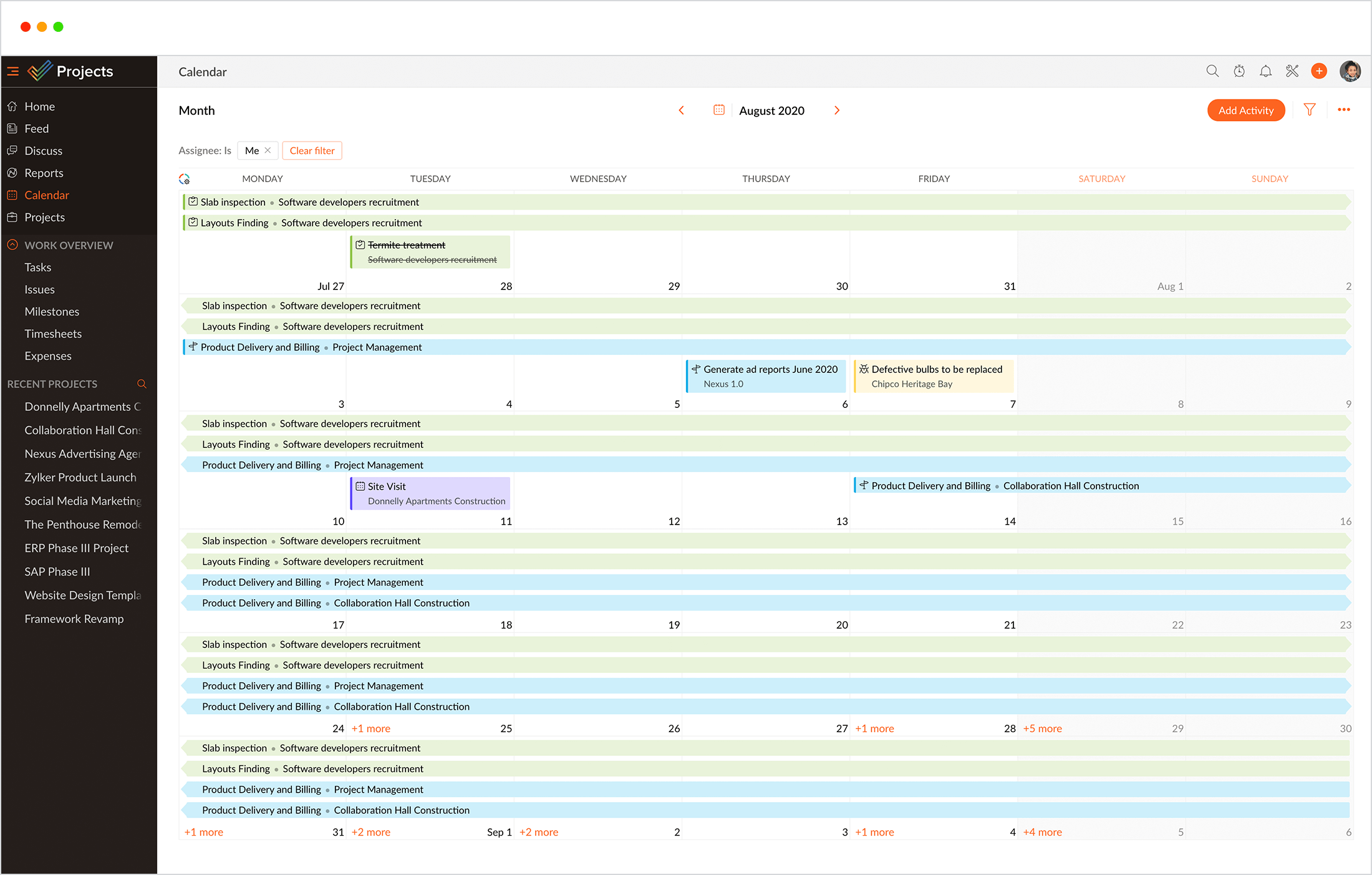The width and height of the screenshot is (1372, 875).
Task: Click the Add Activity button
Action: pos(1246,111)
